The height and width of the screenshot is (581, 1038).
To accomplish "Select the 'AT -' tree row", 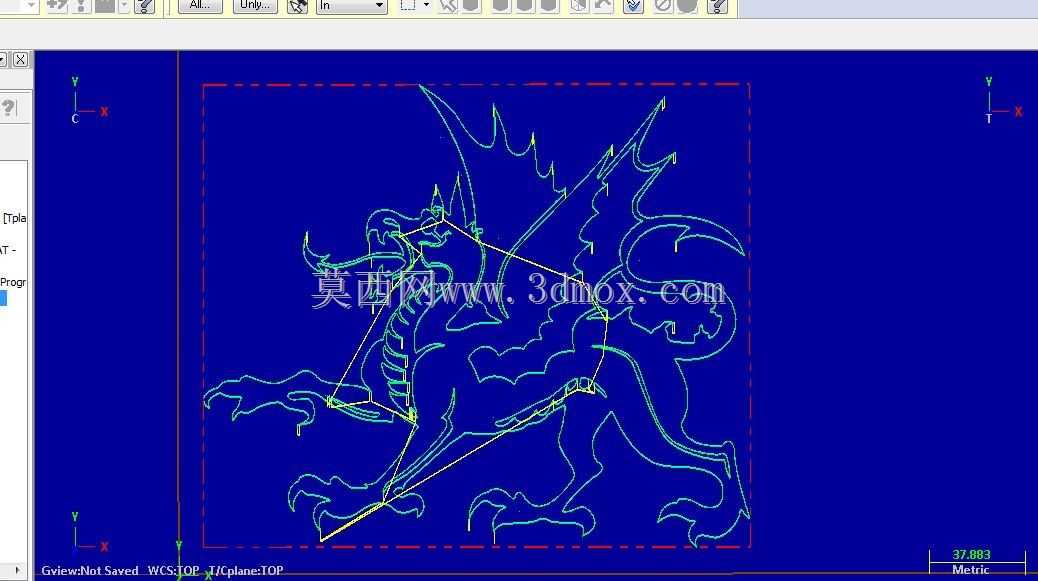I will click(8, 250).
